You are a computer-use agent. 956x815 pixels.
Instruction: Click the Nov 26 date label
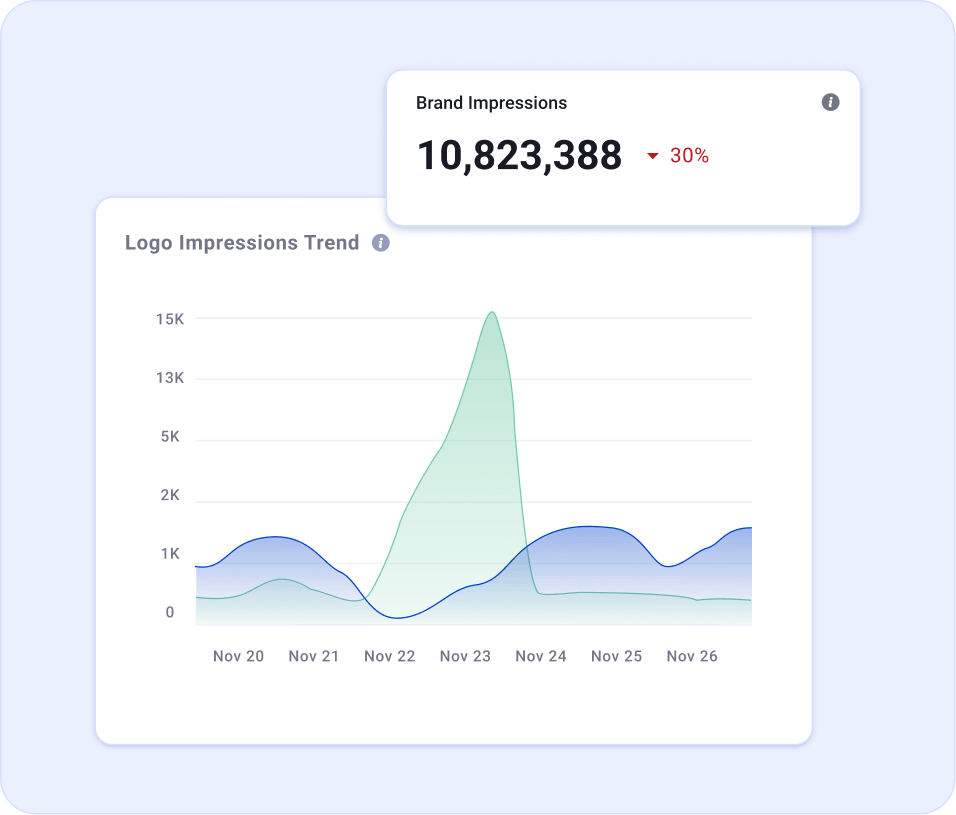[692, 656]
